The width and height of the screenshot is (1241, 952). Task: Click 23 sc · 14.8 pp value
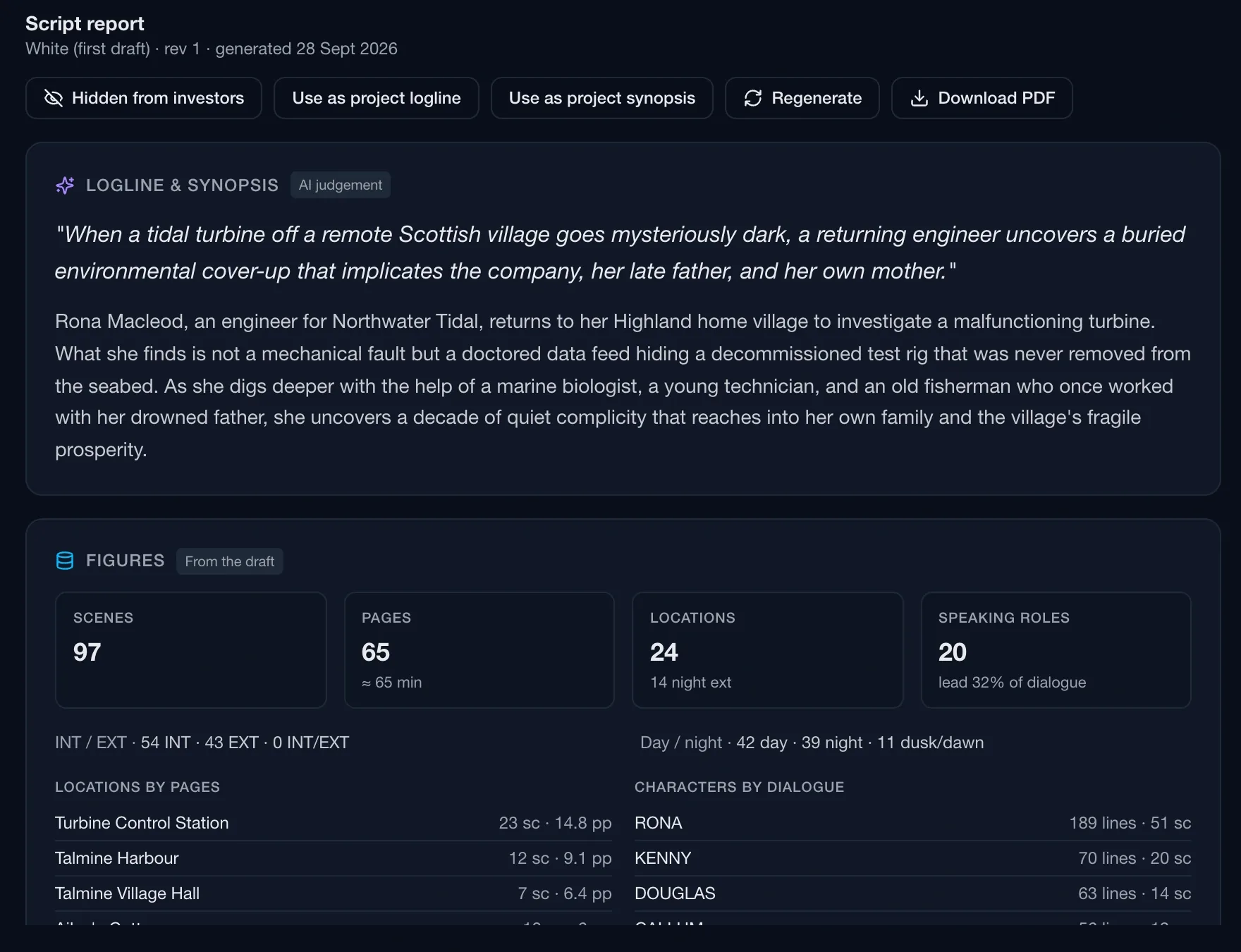555,823
